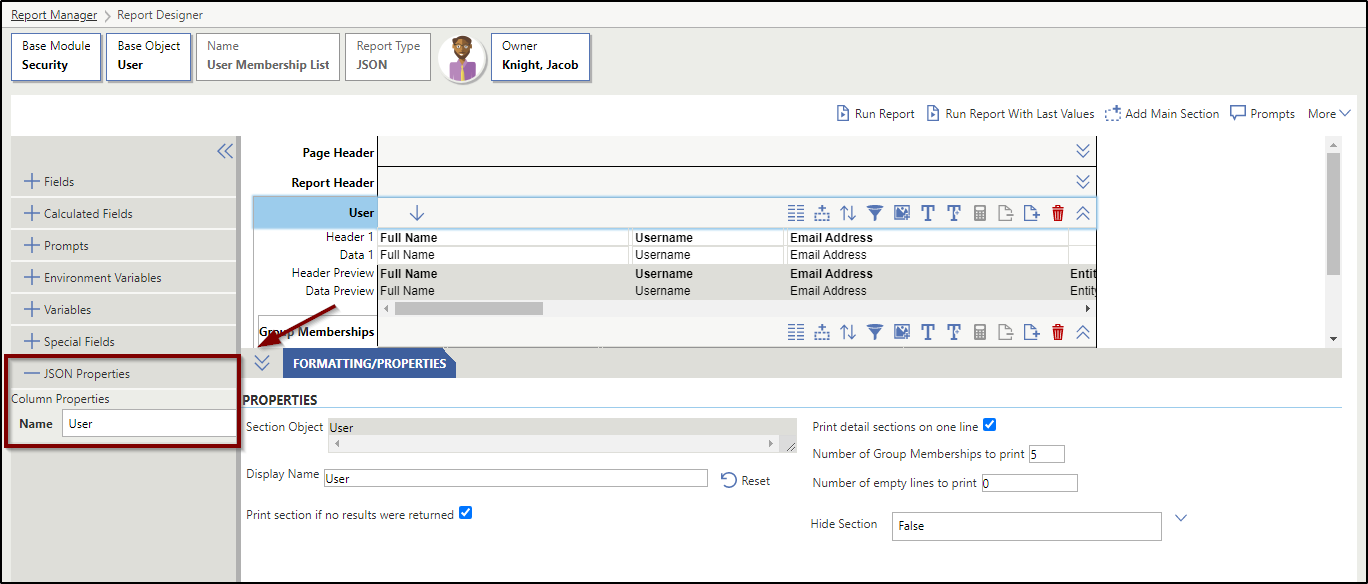Open the Report Manager breadcrumb link

(54, 15)
